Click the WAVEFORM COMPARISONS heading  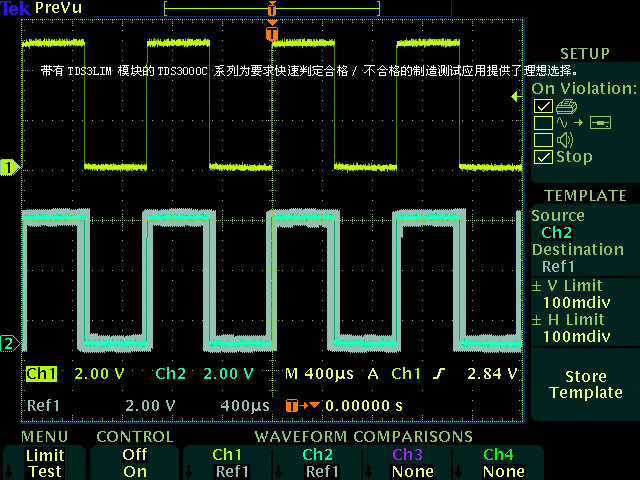[x=363, y=437]
